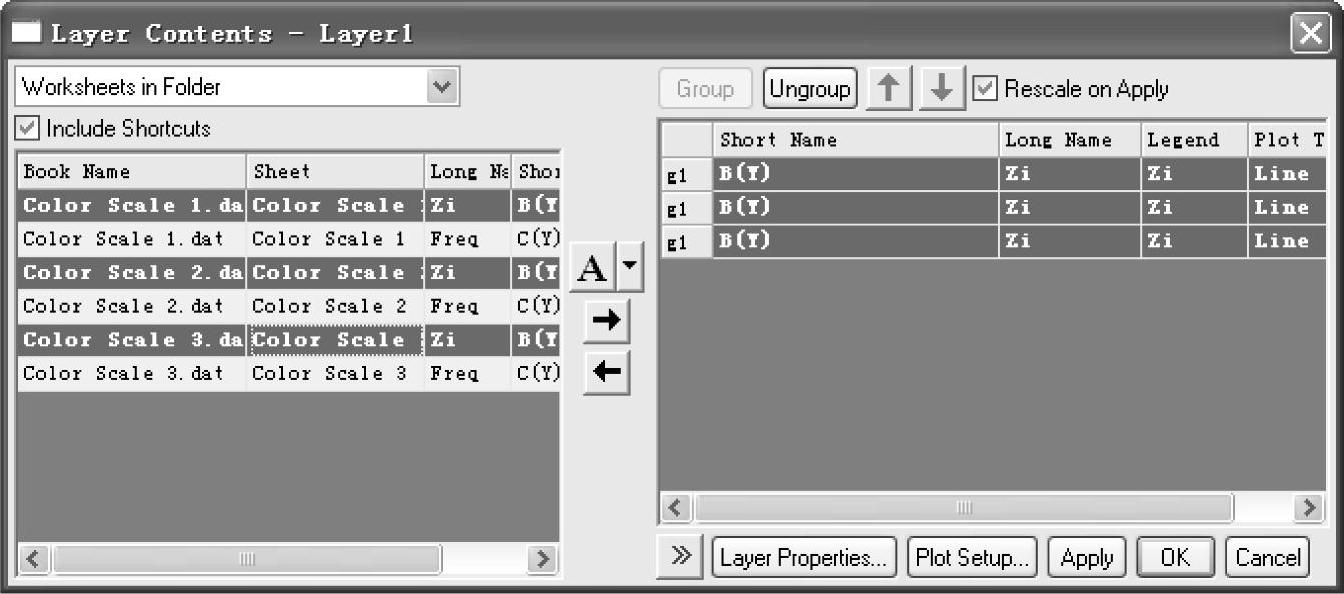Open Layer Properties dialog

coord(804,557)
